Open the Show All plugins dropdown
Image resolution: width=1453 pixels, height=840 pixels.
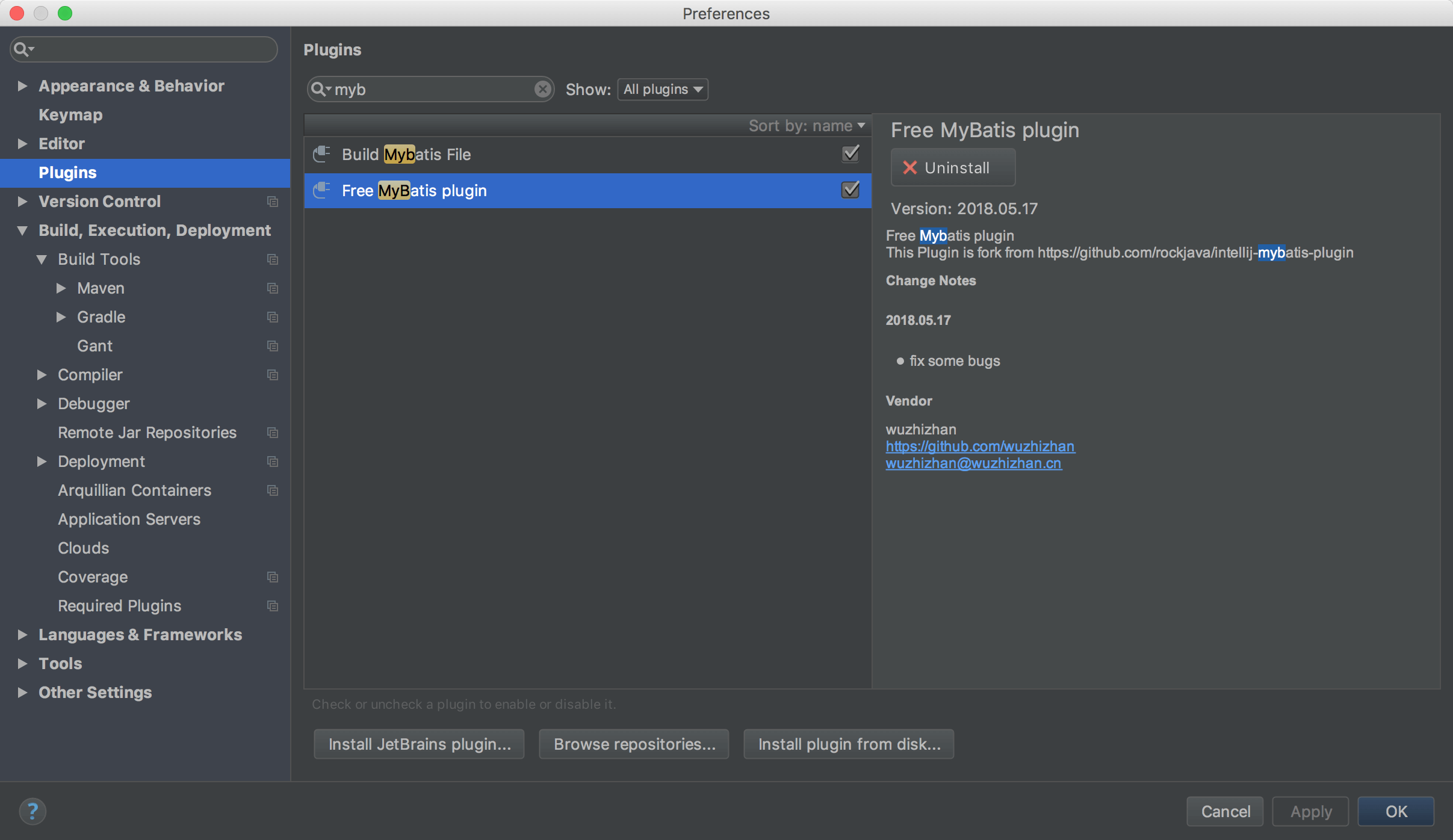[663, 89]
